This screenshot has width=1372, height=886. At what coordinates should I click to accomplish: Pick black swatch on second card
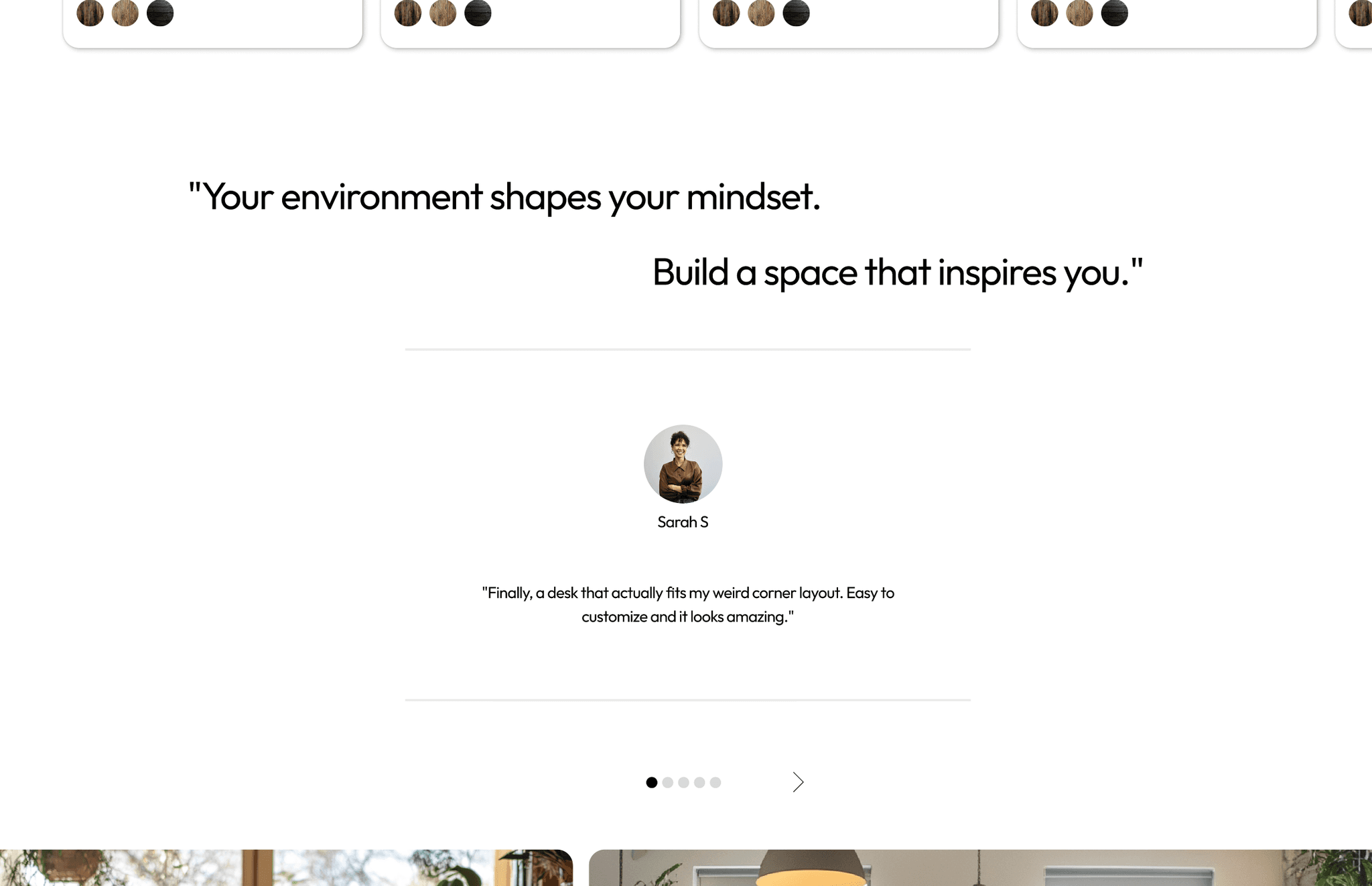(478, 13)
